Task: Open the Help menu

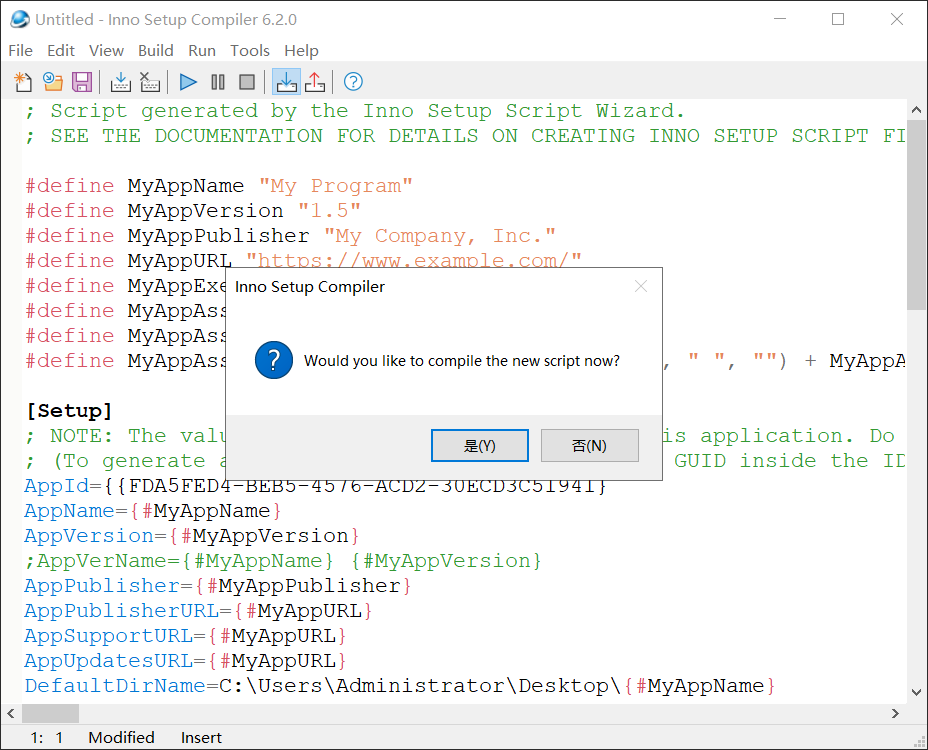Action: [301, 51]
